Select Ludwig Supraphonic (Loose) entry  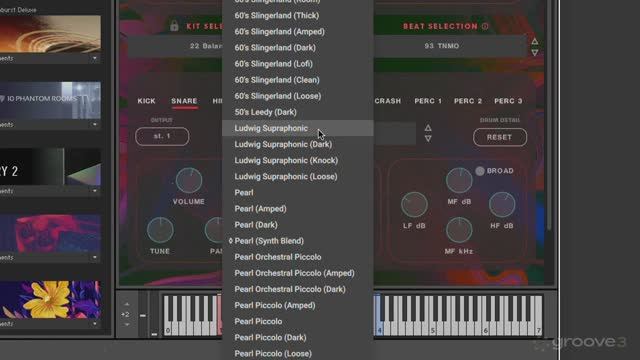click(298, 177)
